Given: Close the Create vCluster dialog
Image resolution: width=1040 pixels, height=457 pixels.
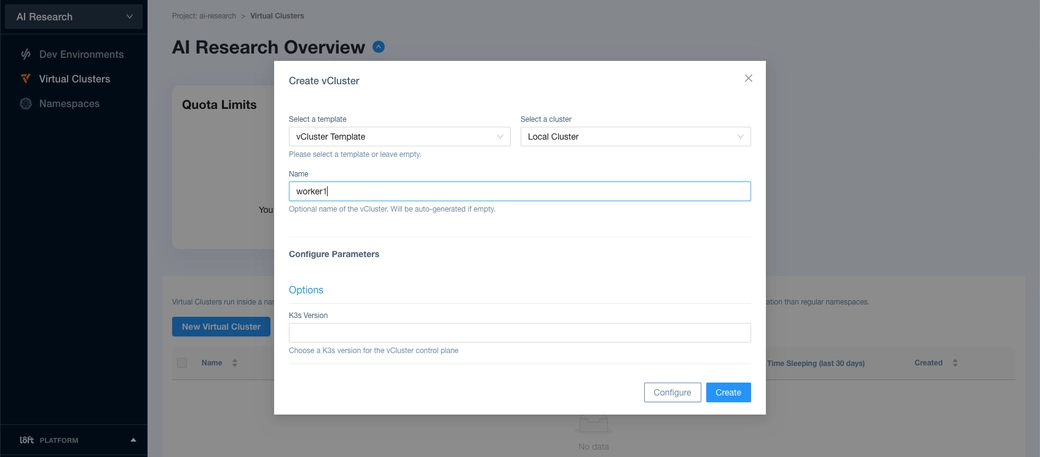Looking at the screenshot, I should [x=748, y=78].
